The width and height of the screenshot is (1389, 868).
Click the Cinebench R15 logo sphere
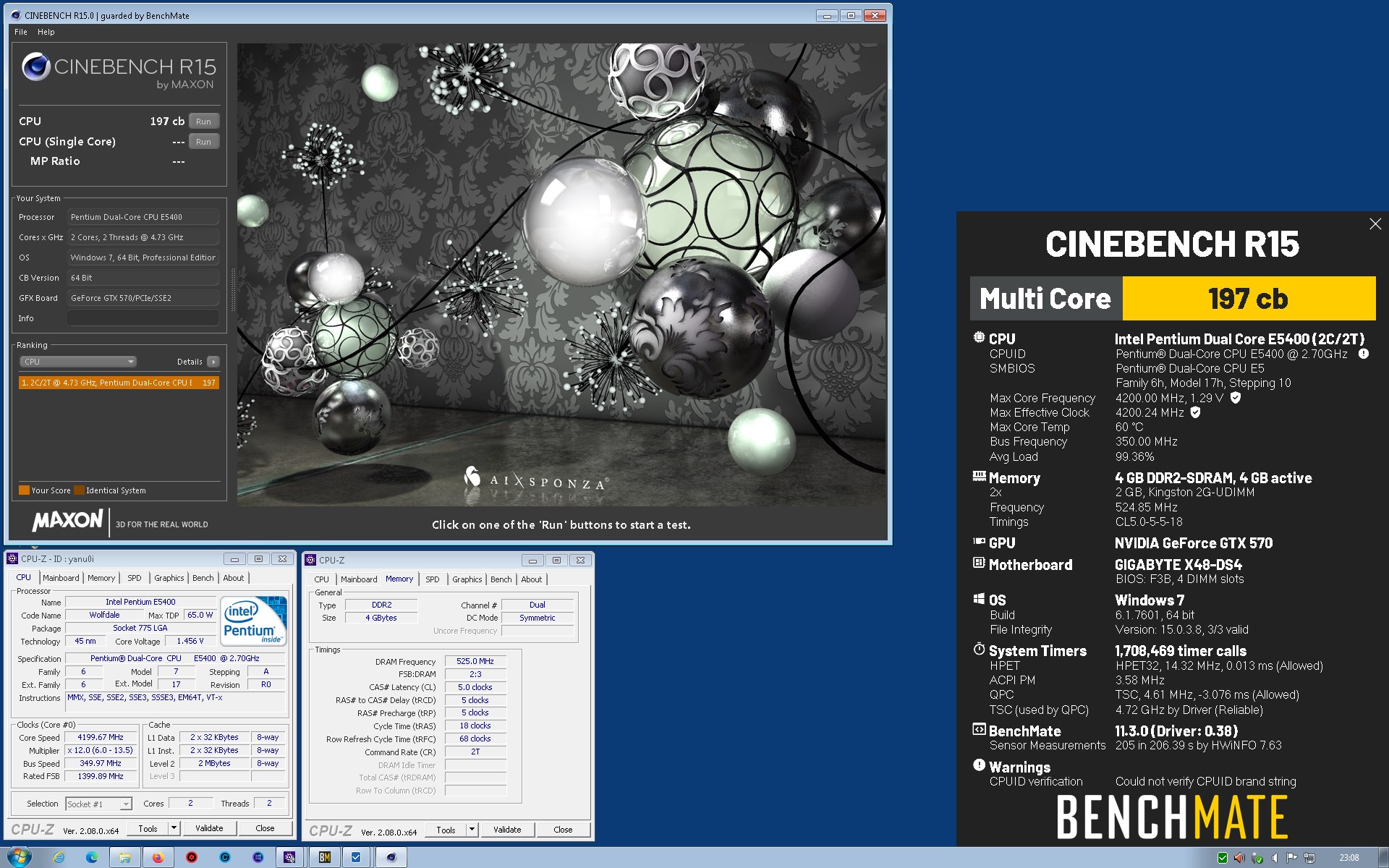click(35, 67)
